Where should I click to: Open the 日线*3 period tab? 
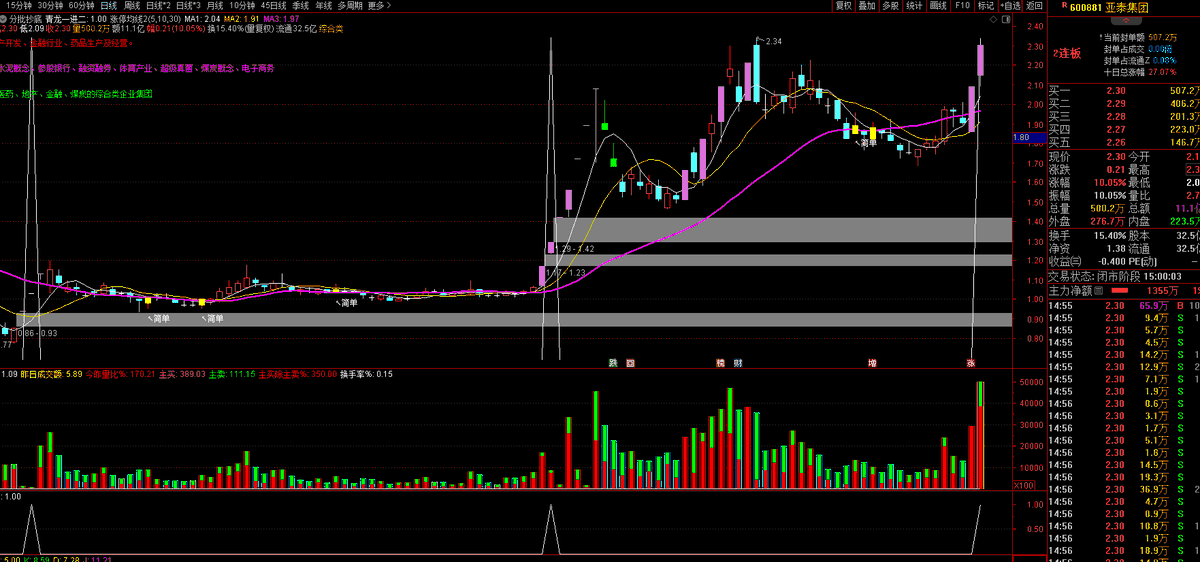pyautogui.click(x=188, y=5)
